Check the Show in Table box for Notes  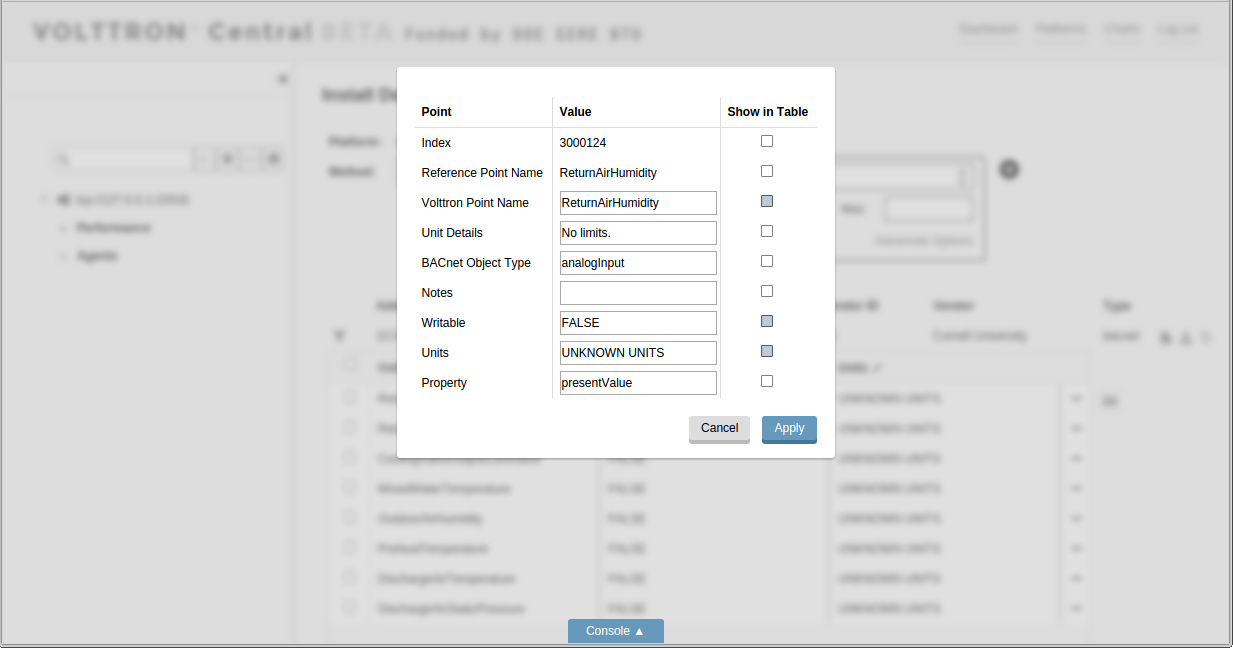coord(767,291)
